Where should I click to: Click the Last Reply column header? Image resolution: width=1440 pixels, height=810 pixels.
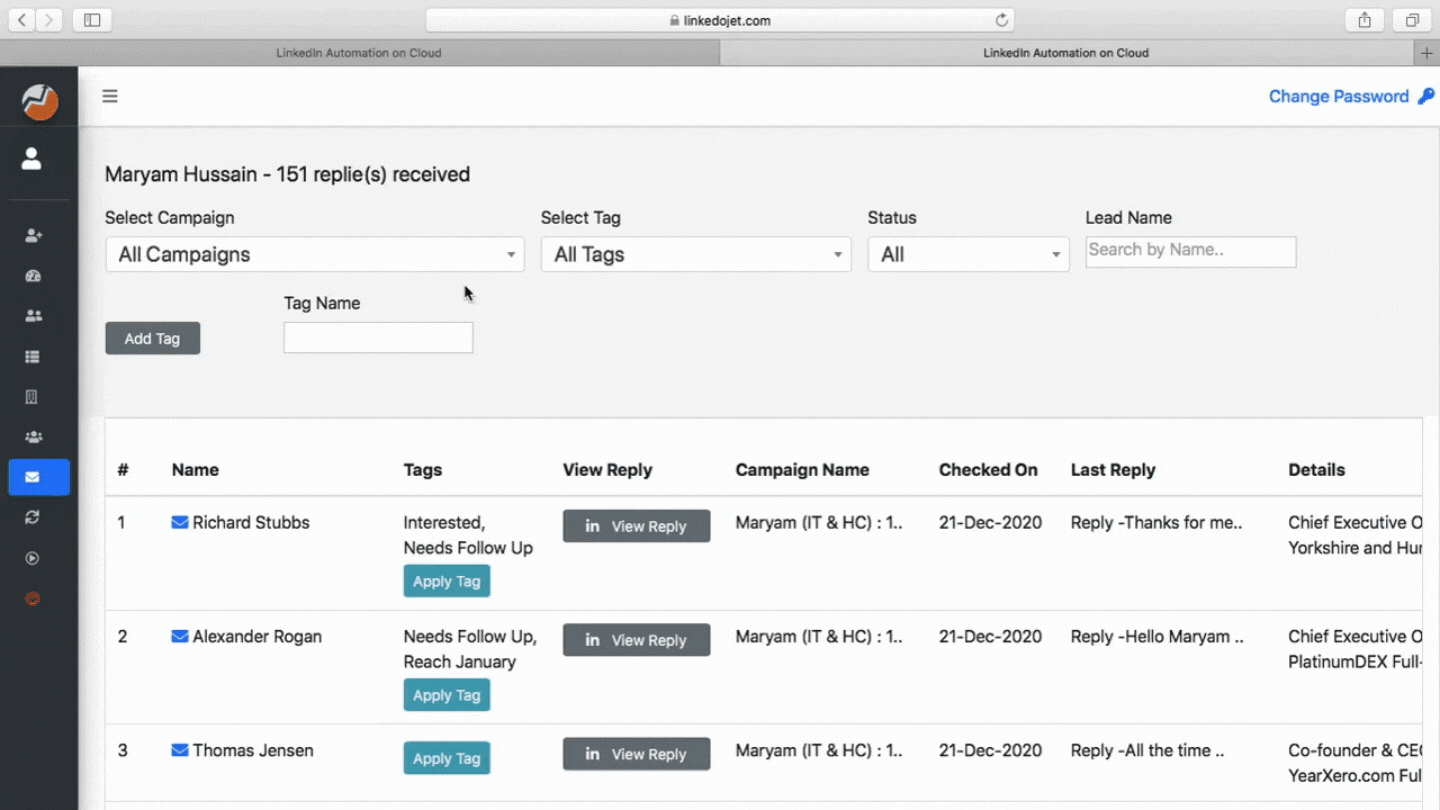tap(1113, 470)
